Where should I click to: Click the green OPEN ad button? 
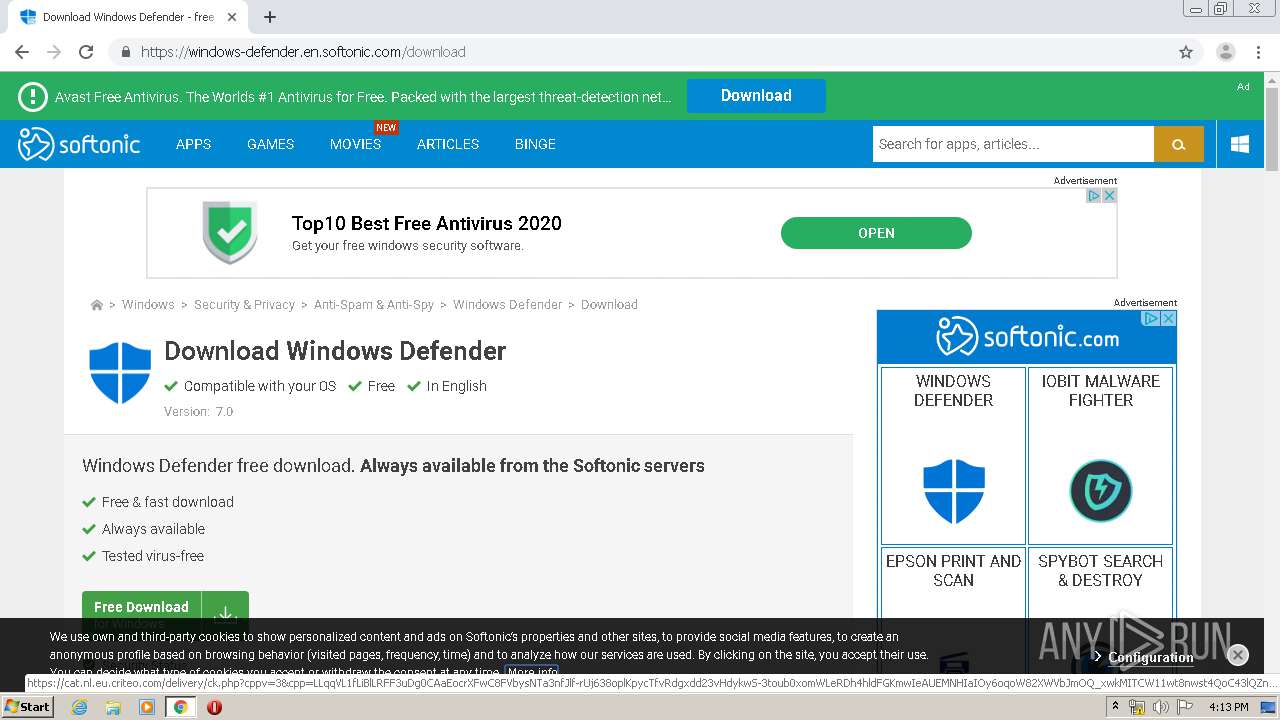[876, 233]
